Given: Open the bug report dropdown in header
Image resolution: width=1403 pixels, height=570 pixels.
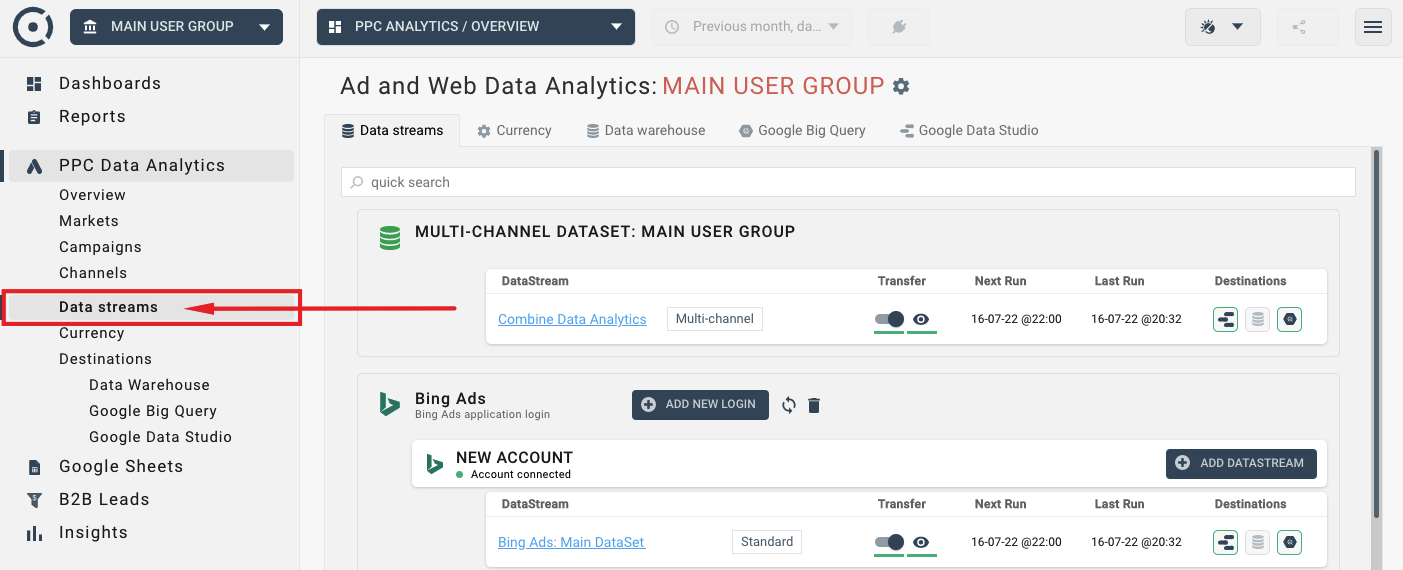Looking at the screenshot, I should tap(1222, 27).
